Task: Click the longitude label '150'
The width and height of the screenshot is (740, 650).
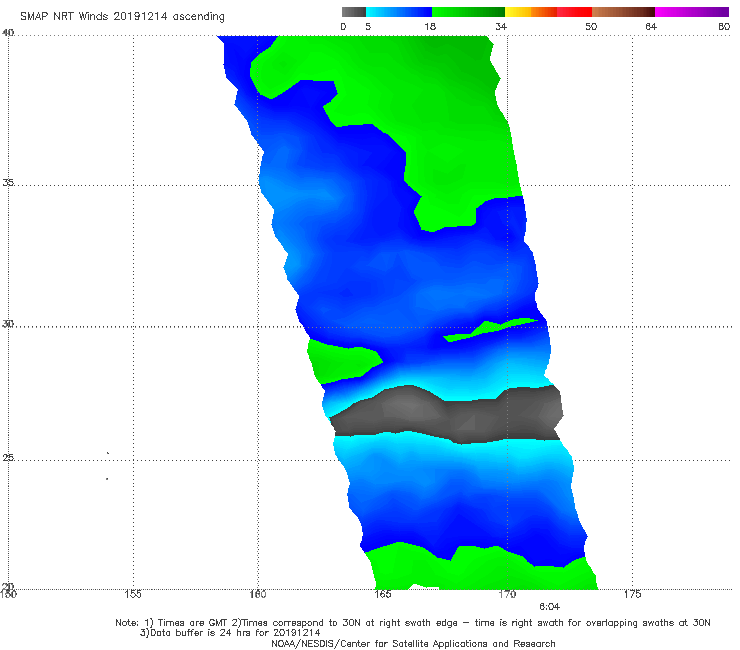Action: (8, 594)
